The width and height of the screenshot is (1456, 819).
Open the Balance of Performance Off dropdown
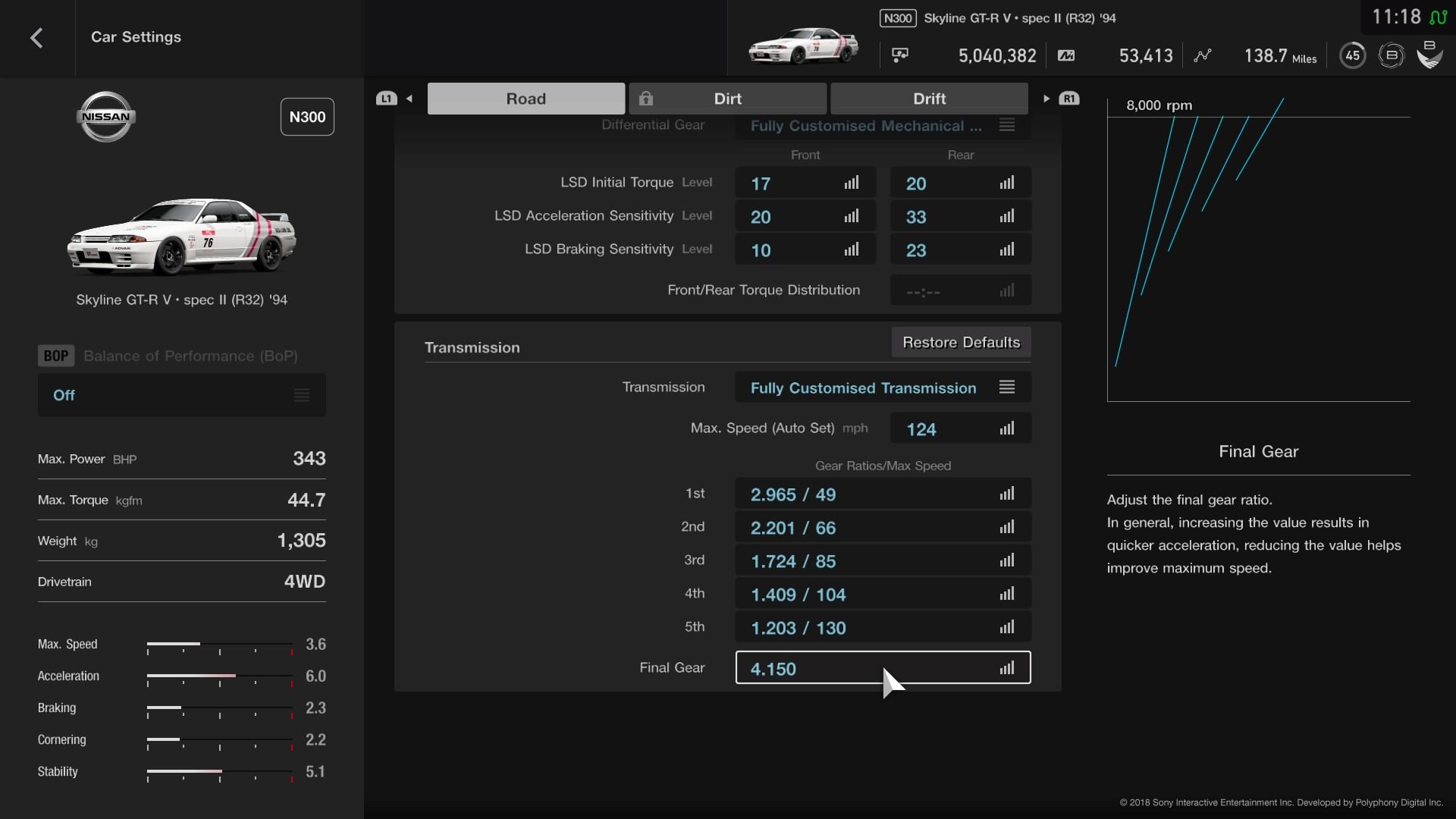pos(182,395)
